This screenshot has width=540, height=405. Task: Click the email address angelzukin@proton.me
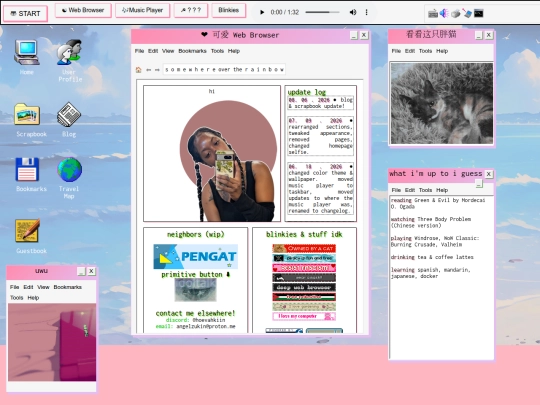point(206,326)
